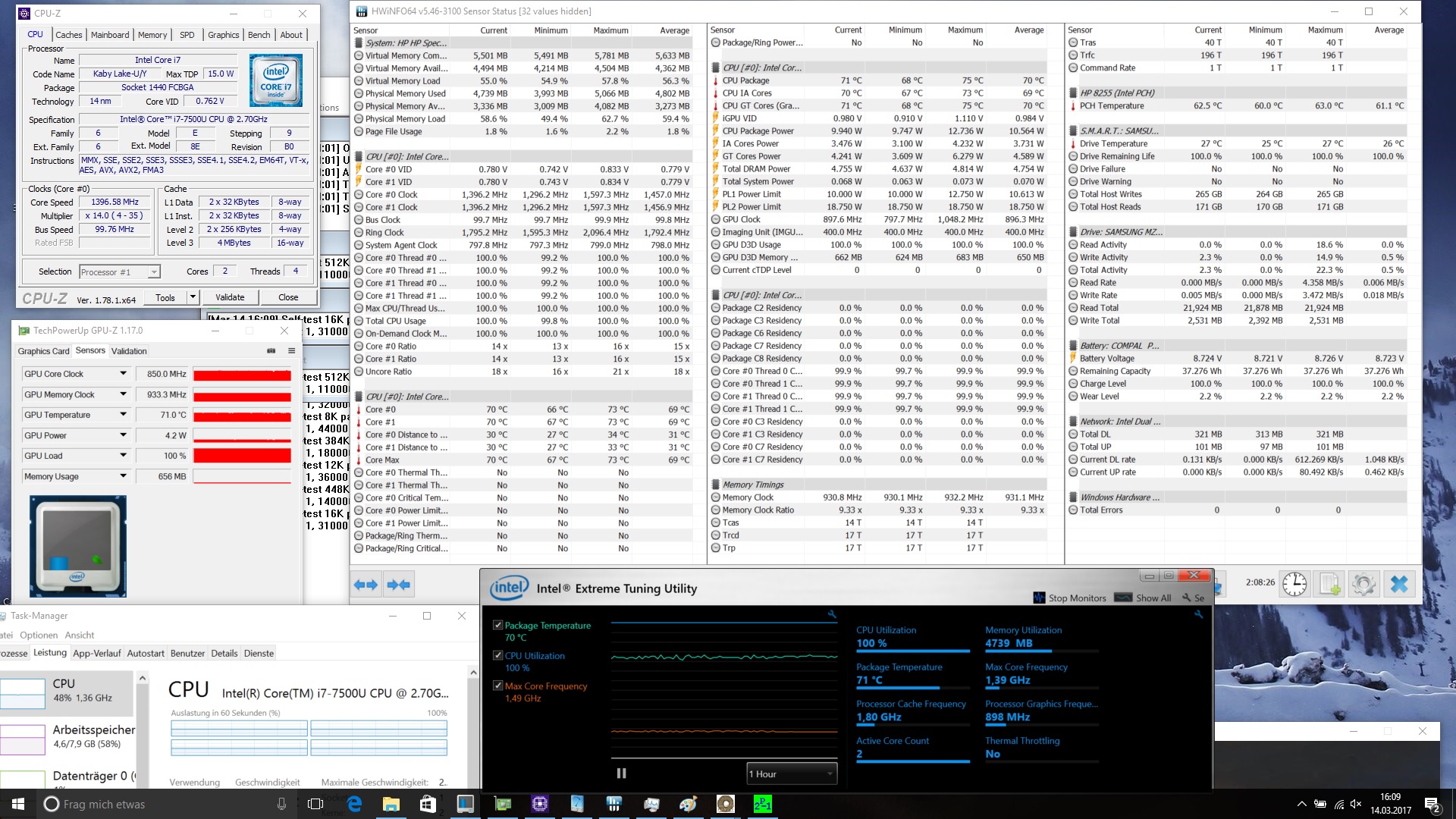Click HWiNFO save log file icon

pos(1329,584)
